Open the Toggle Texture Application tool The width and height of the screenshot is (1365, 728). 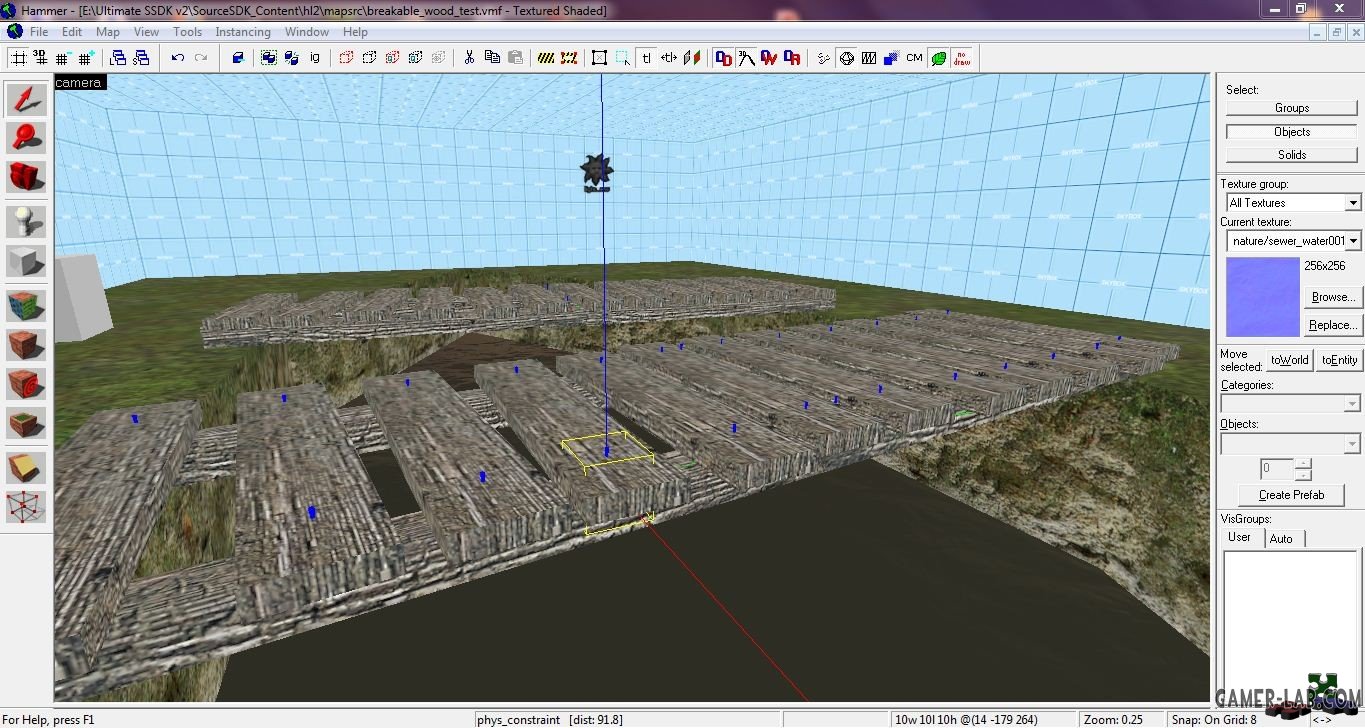pyautogui.click(x=26, y=306)
